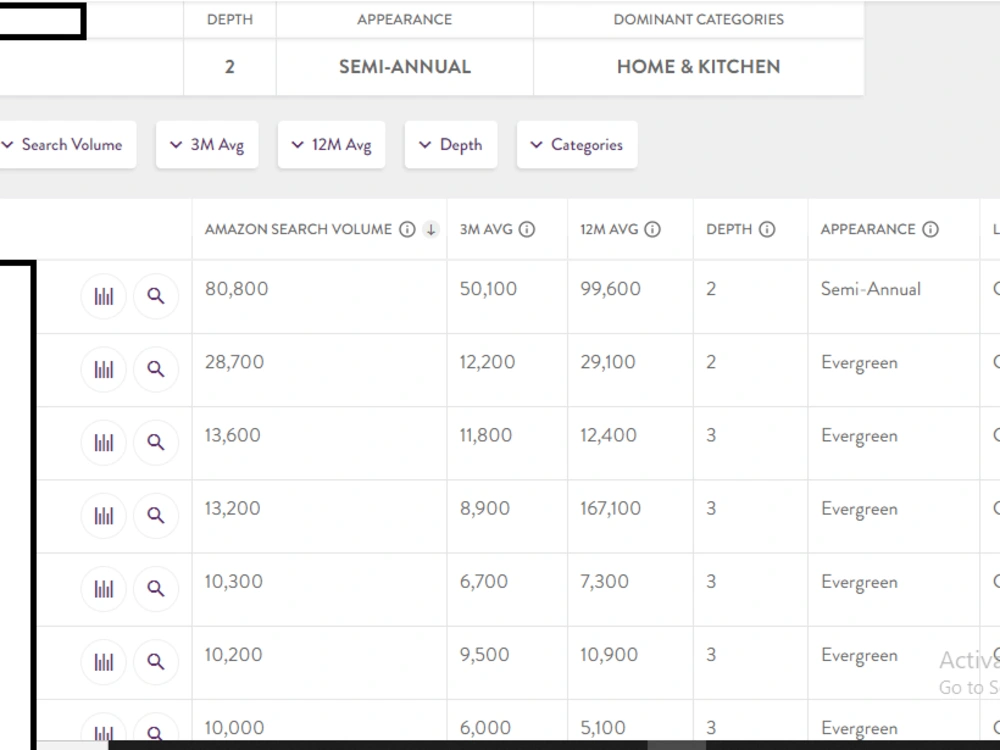The height and width of the screenshot is (750, 1000).
Task: Expand the Depth filter dropdown
Action: [x=451, y=145]
